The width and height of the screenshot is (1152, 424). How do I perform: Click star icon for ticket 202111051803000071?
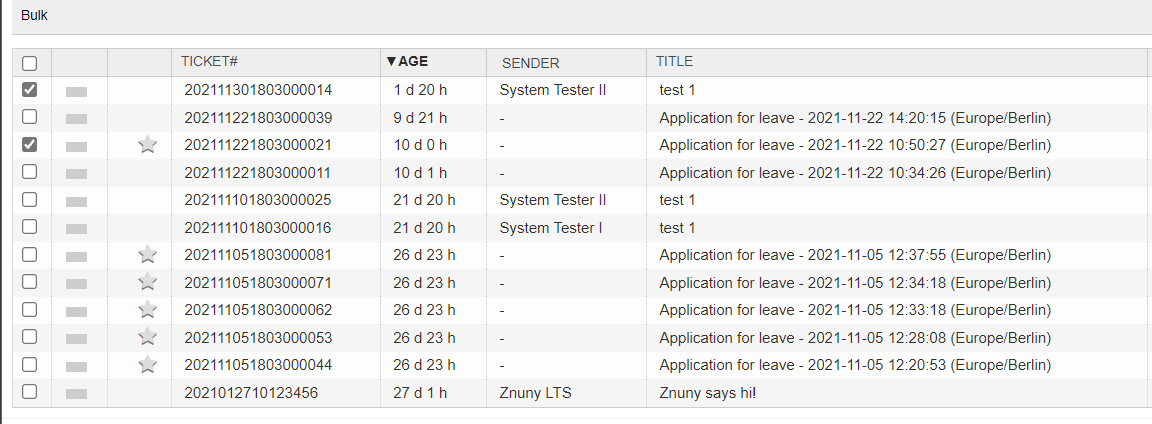pos(148,282)
